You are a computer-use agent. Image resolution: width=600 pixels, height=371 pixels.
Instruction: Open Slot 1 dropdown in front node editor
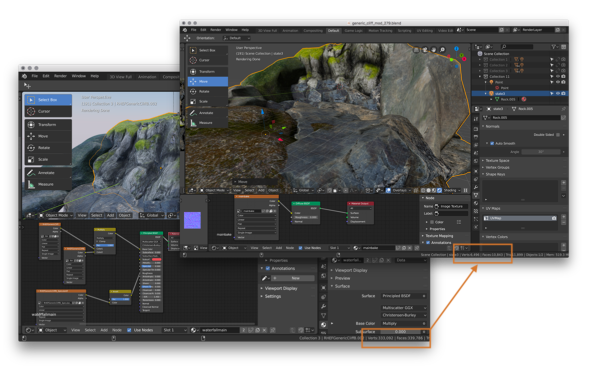coord(339,248)
